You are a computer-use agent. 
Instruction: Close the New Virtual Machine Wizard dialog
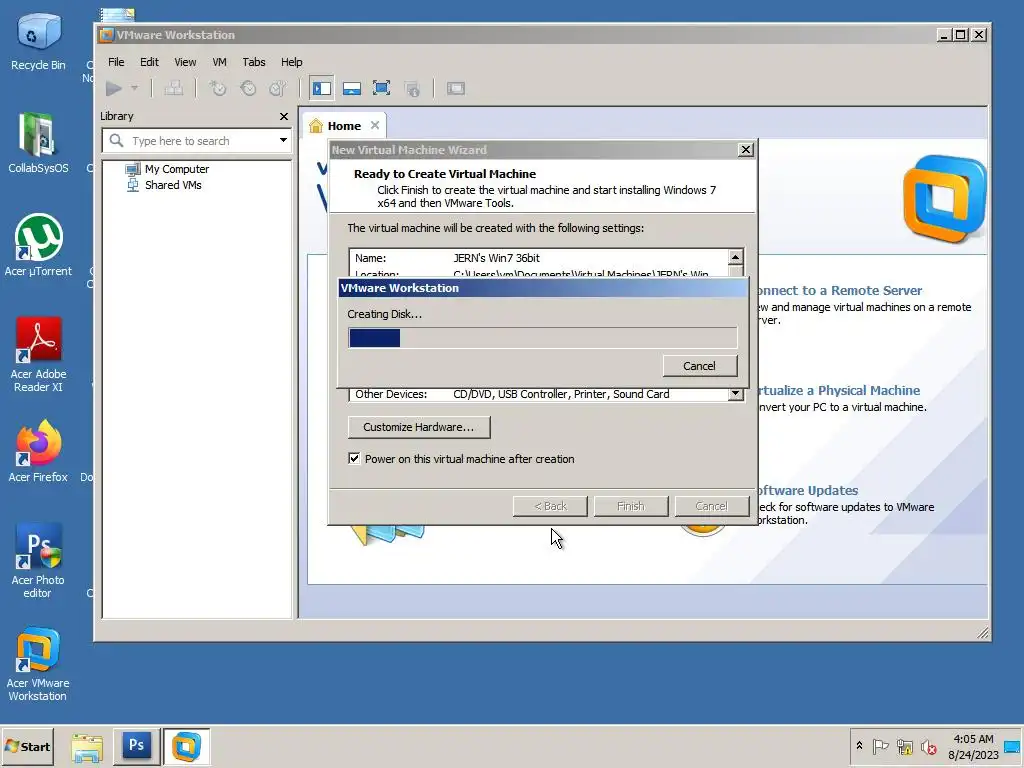(x=746, y=150)
